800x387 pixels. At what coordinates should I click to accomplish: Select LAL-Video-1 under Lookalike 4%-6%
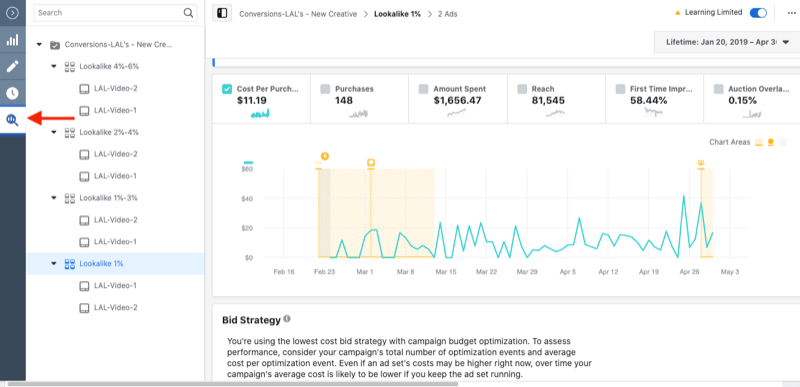pos(116,111)
